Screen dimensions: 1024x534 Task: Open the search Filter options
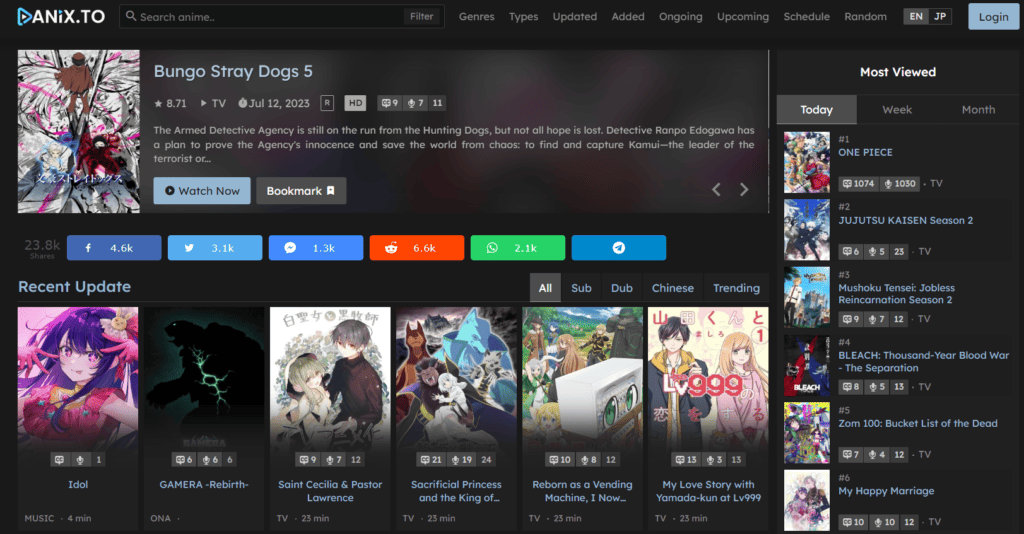coord(421,16)
